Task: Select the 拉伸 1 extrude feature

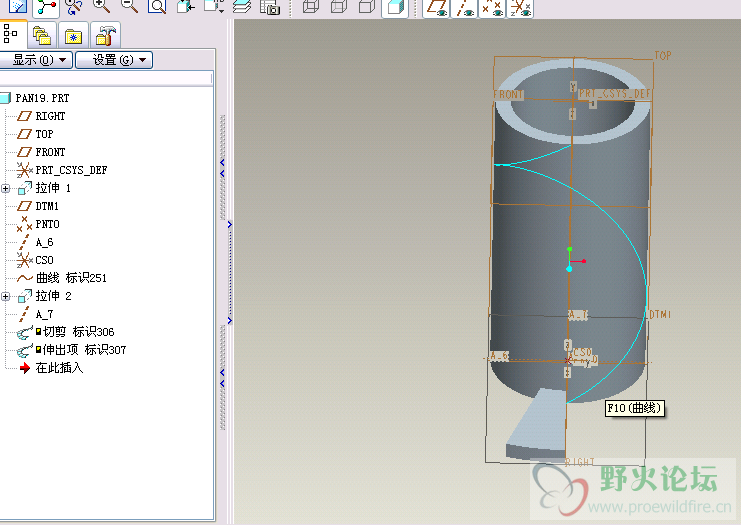Action: click(53, 188)
